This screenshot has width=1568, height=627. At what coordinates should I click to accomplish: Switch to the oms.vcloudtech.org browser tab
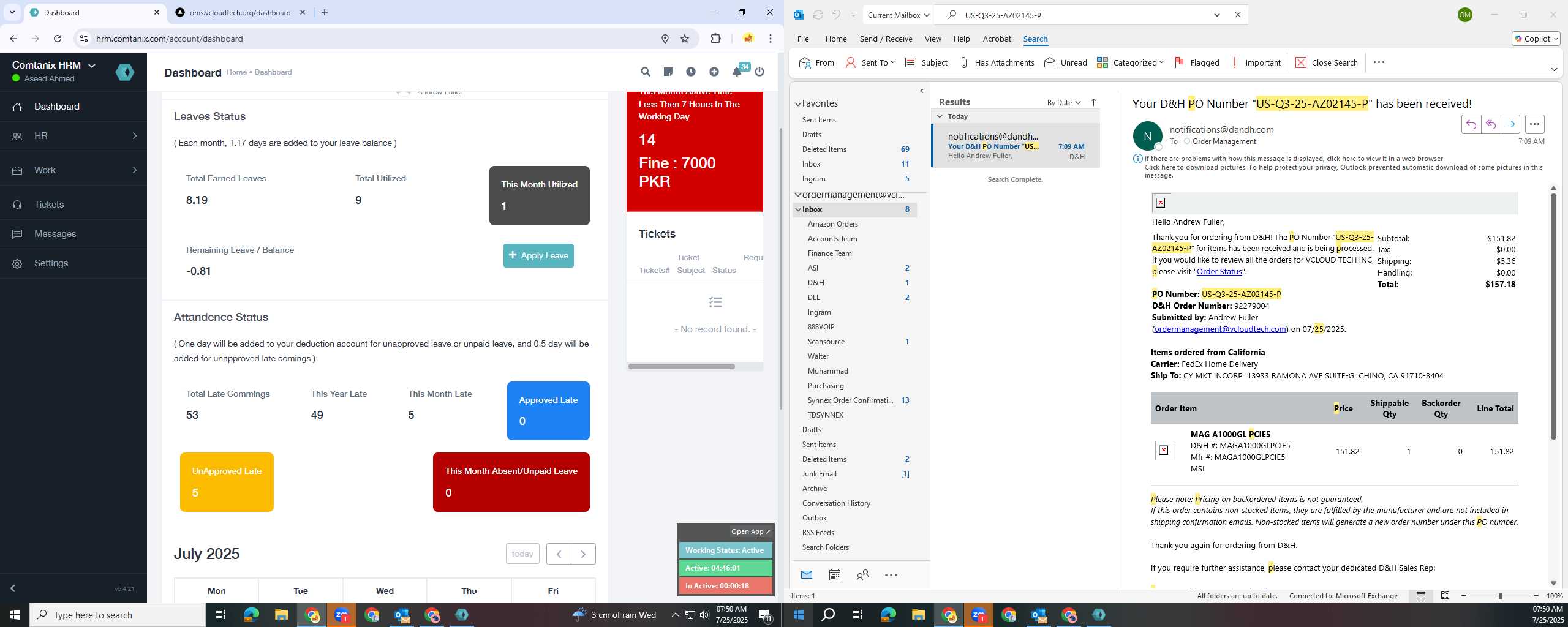tap(240, 12)
